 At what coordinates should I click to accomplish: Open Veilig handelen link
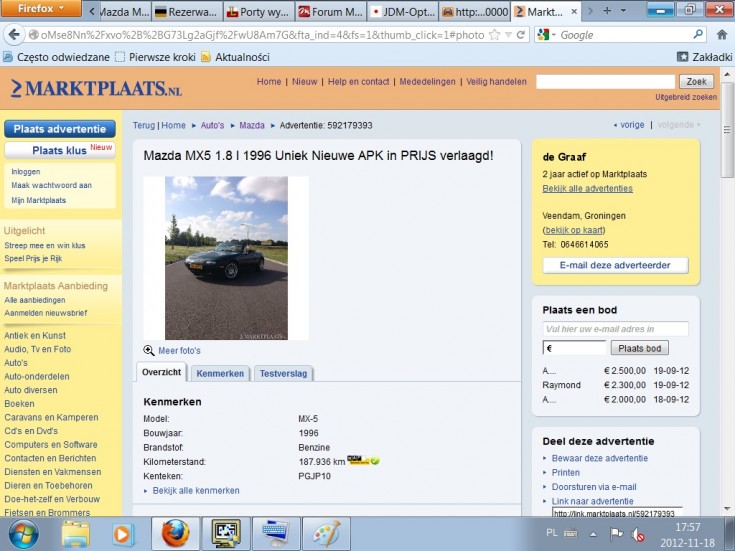pyautogui.click(x=496, y=82)
